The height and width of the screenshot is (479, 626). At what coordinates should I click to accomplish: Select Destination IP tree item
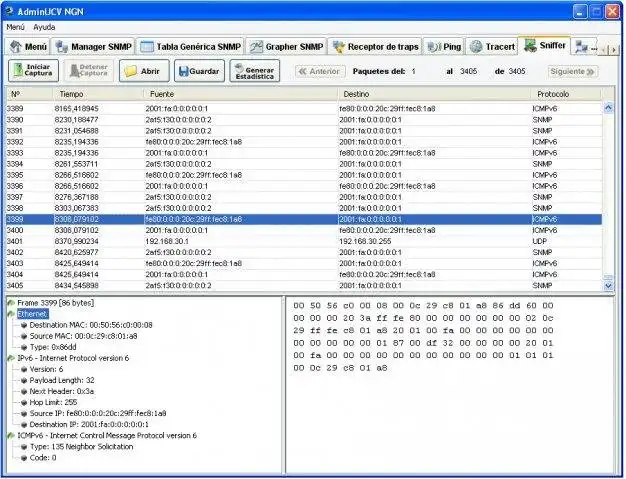tap(89, 425)
